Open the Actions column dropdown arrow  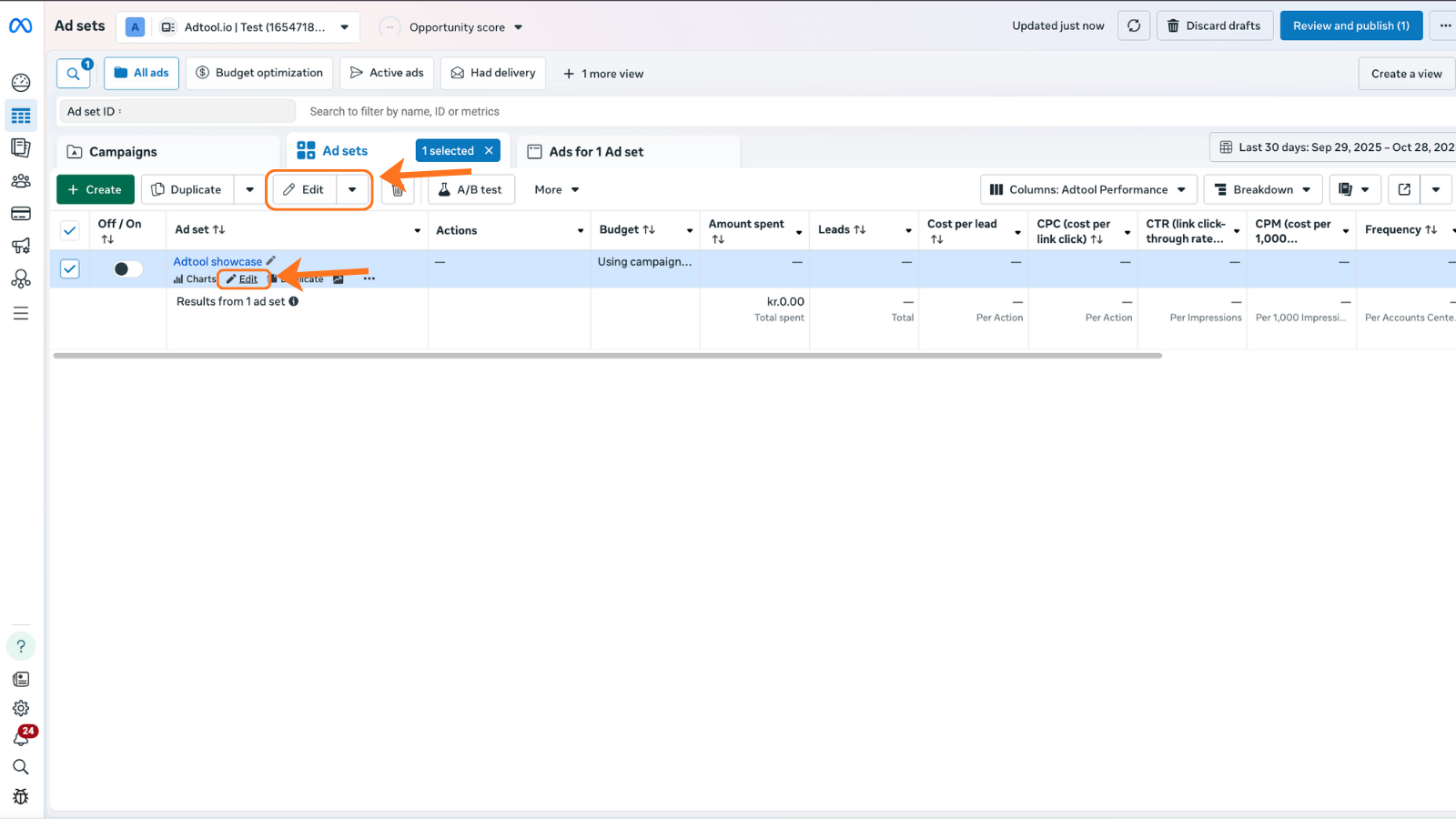[581, 231]
